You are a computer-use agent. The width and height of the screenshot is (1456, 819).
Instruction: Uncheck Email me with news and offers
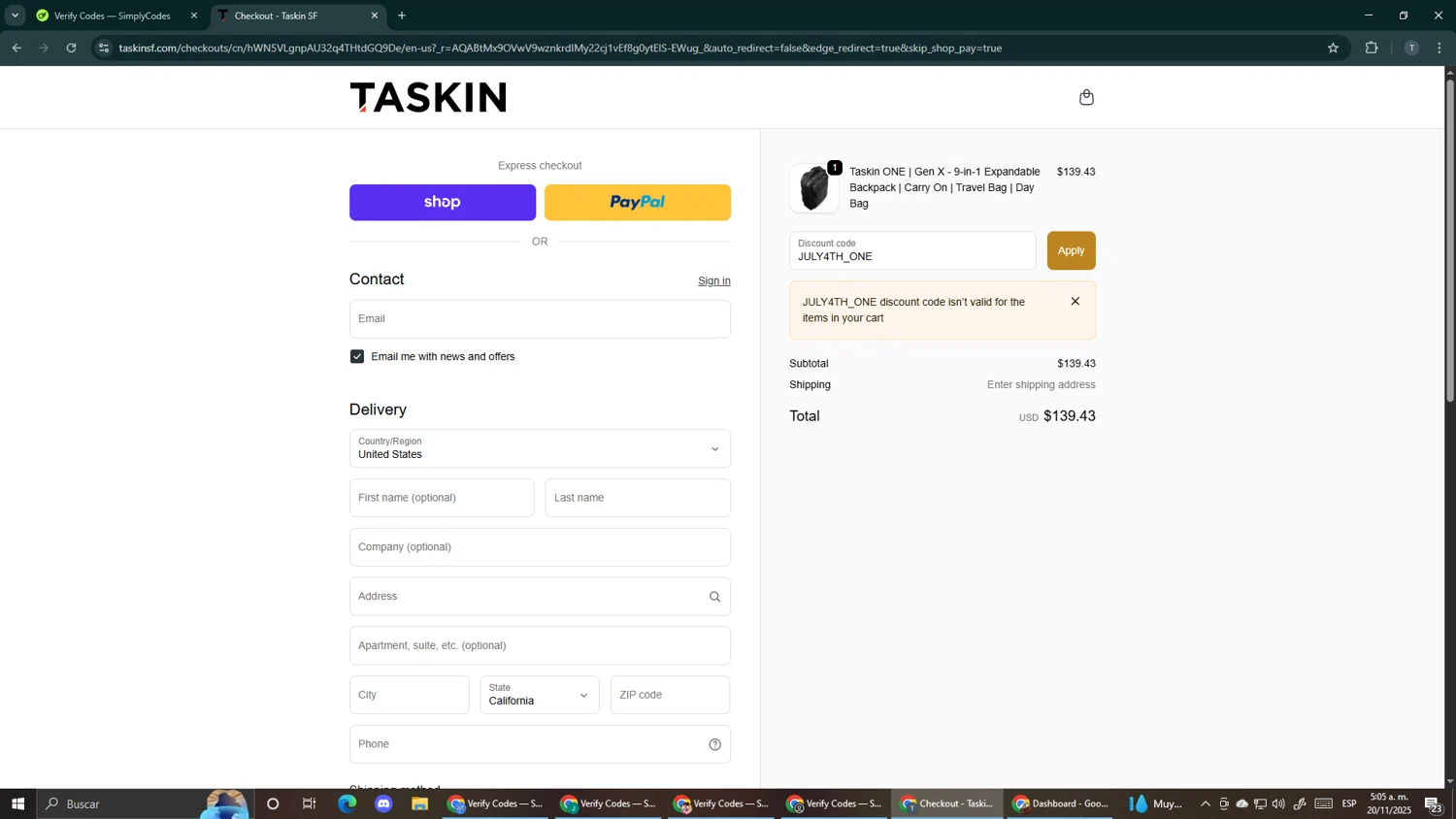[357, 357]
